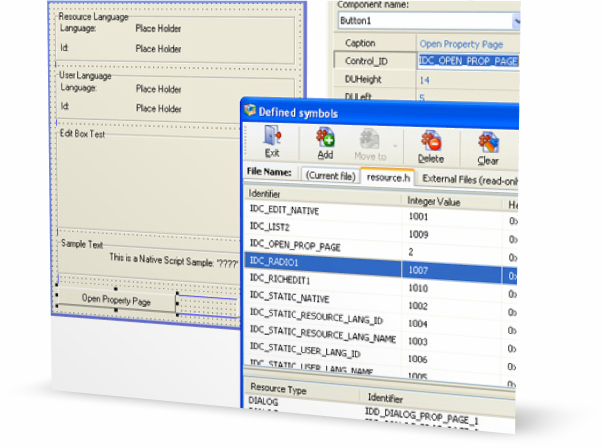Click the Exit icon in Defined symbols toolbar
The image size is (602, 448).
tap(272, 144)
